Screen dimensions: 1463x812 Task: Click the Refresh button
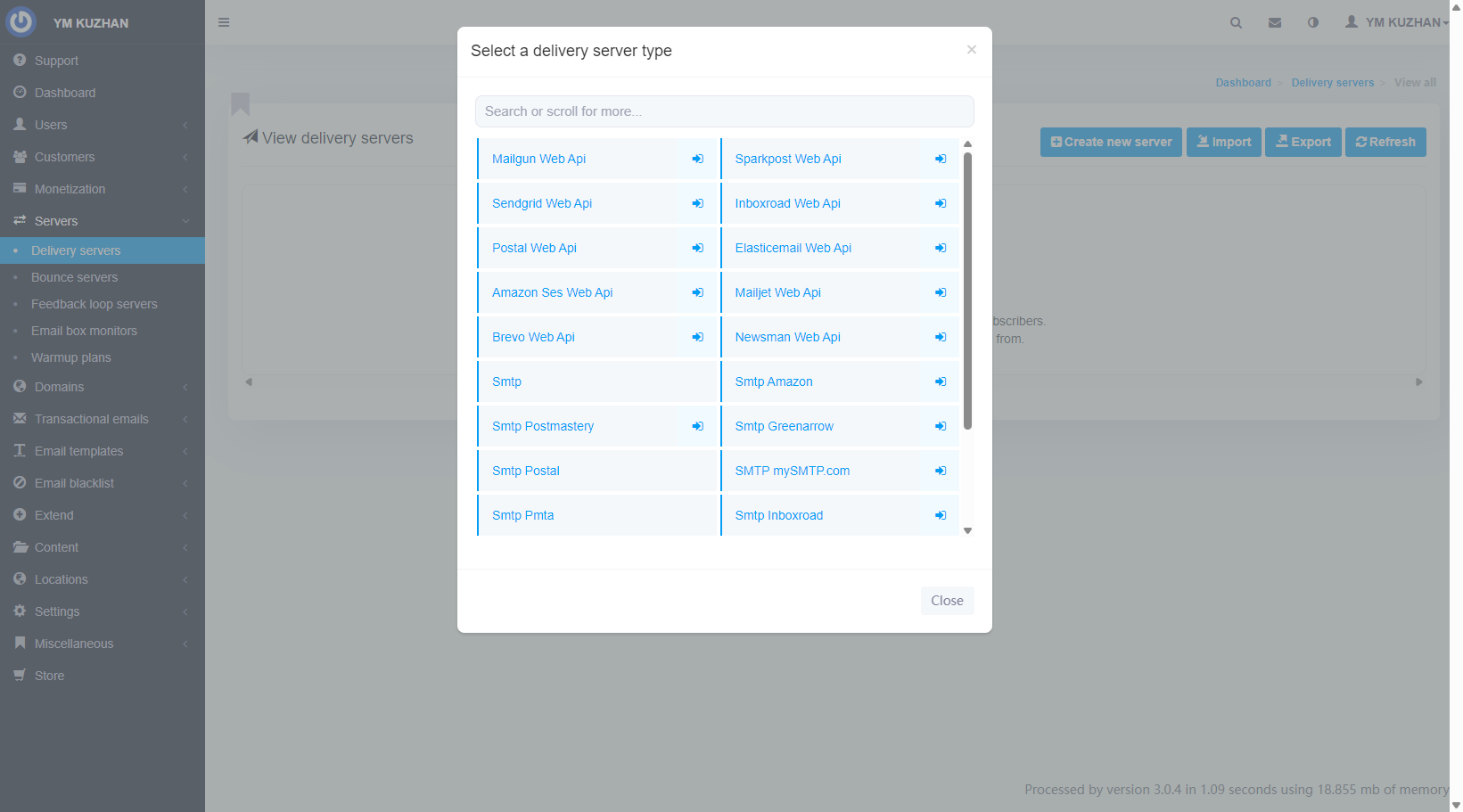(x=1385, y=142)
